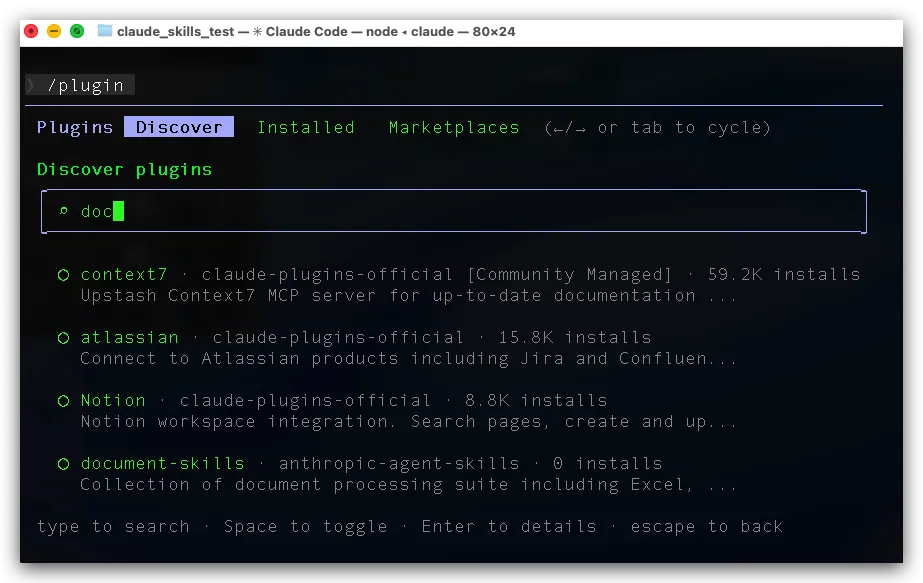Viewport: 923px width, 583px height.
Task: Click inside the plugin search field
Action: tap(450, 211)
